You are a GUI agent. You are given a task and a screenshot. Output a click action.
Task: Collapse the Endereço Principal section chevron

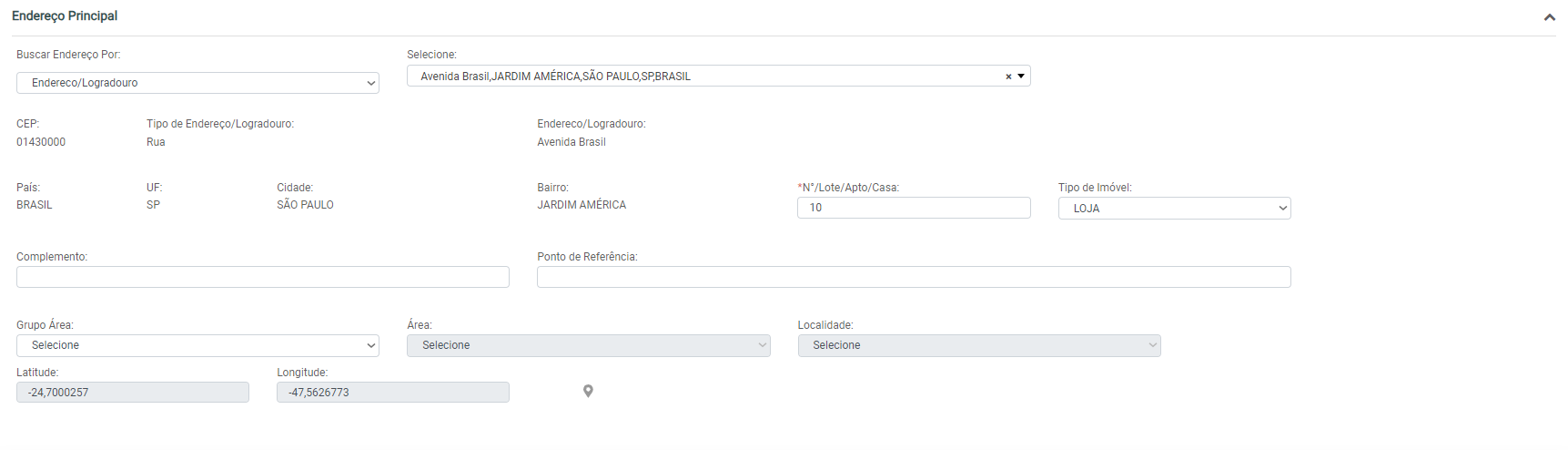(x=1549, y=17)
